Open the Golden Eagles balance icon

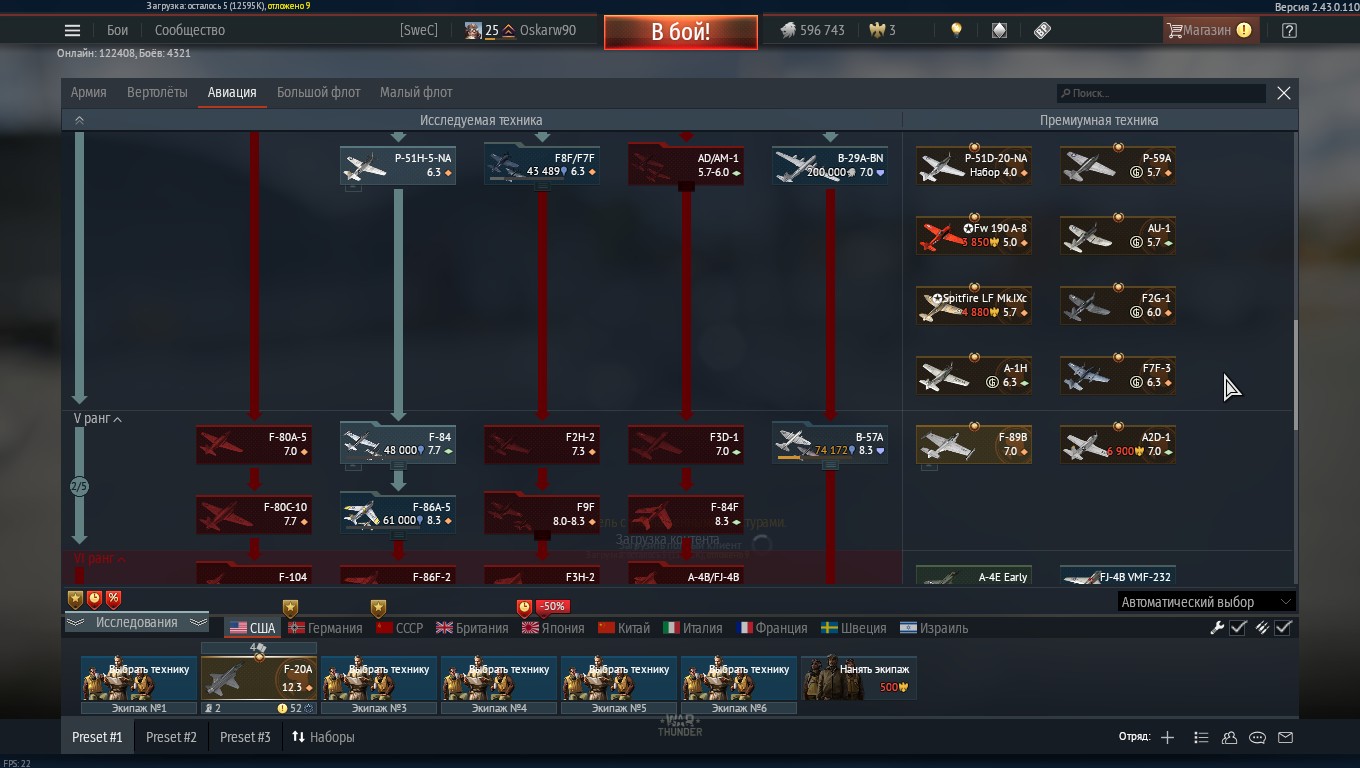tap(882, 30)
